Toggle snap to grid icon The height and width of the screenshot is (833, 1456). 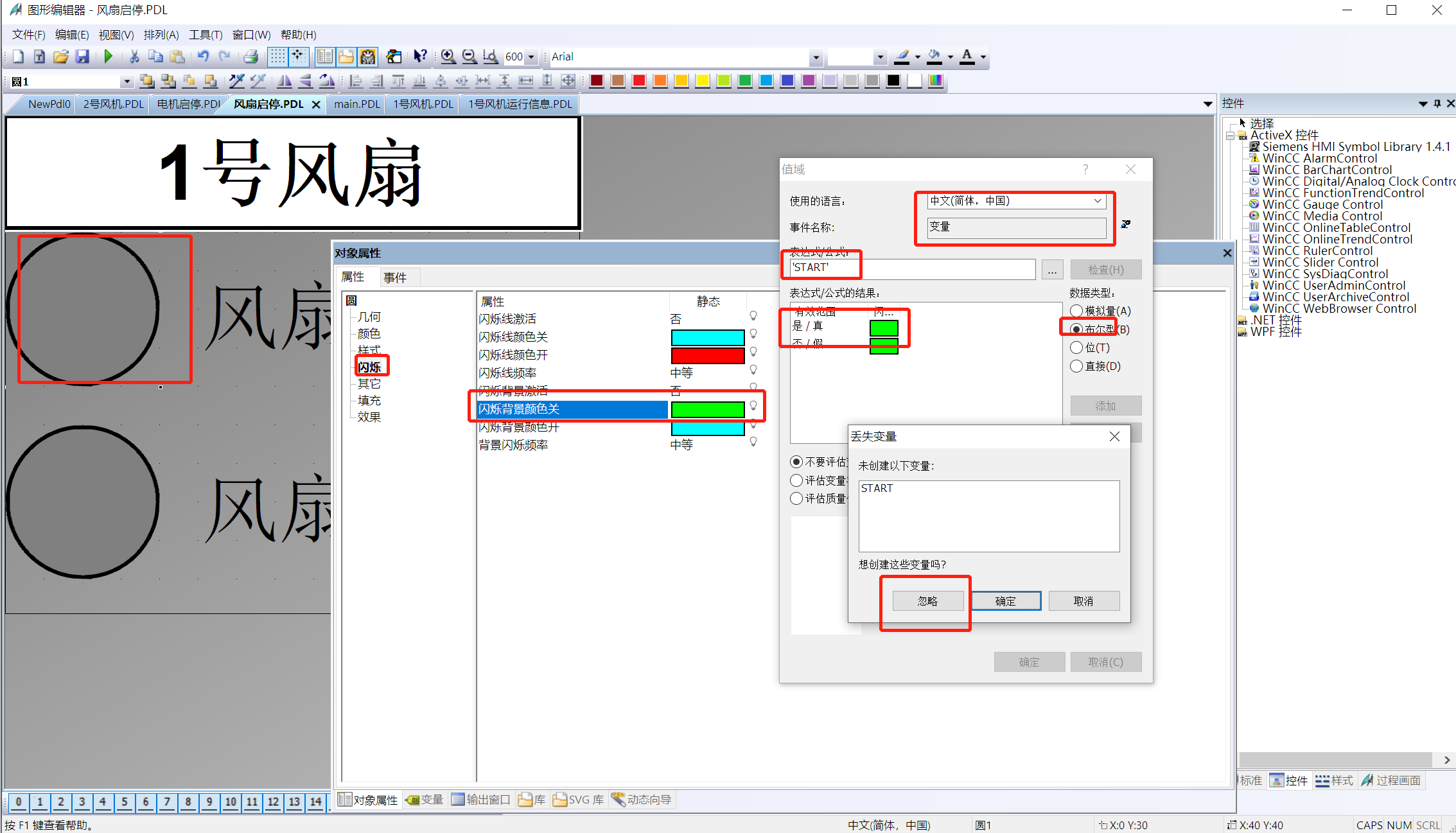(x=298, y=57)
